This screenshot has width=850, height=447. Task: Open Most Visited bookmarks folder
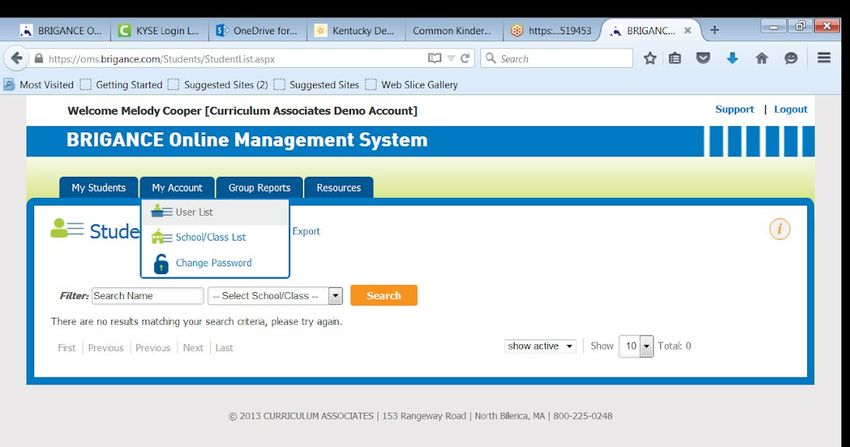pos(38,85)
